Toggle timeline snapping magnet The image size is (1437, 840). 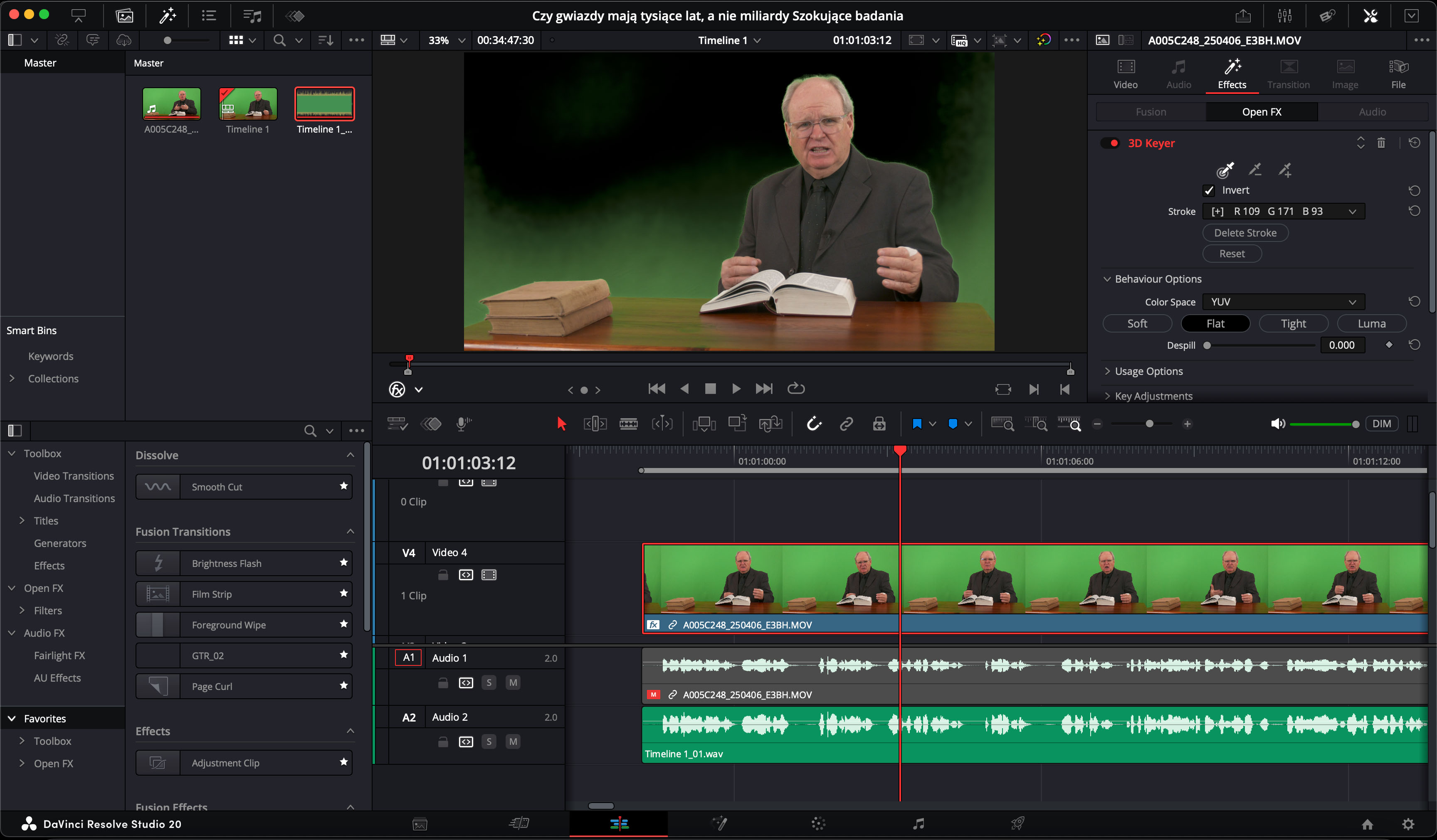tap(813, 424)
